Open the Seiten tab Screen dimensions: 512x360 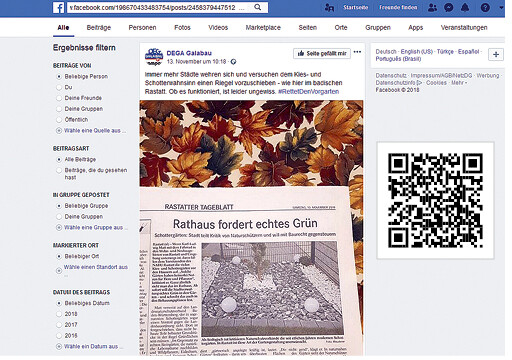pyautogui.click(x=308, y=28)
